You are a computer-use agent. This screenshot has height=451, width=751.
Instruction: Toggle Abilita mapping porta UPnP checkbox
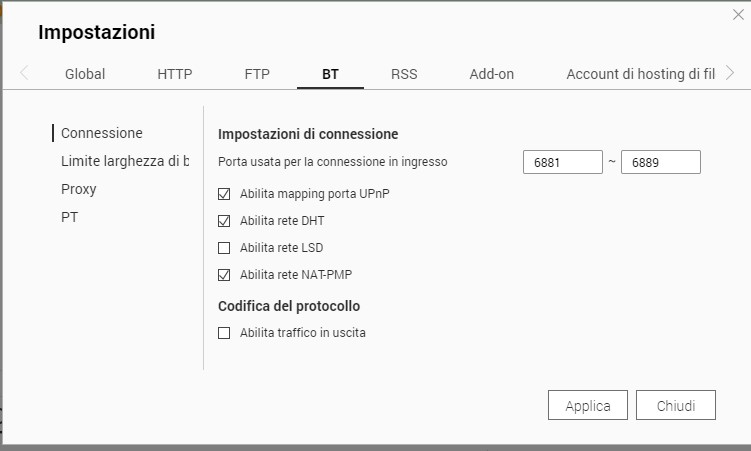(x=224, y=194)
